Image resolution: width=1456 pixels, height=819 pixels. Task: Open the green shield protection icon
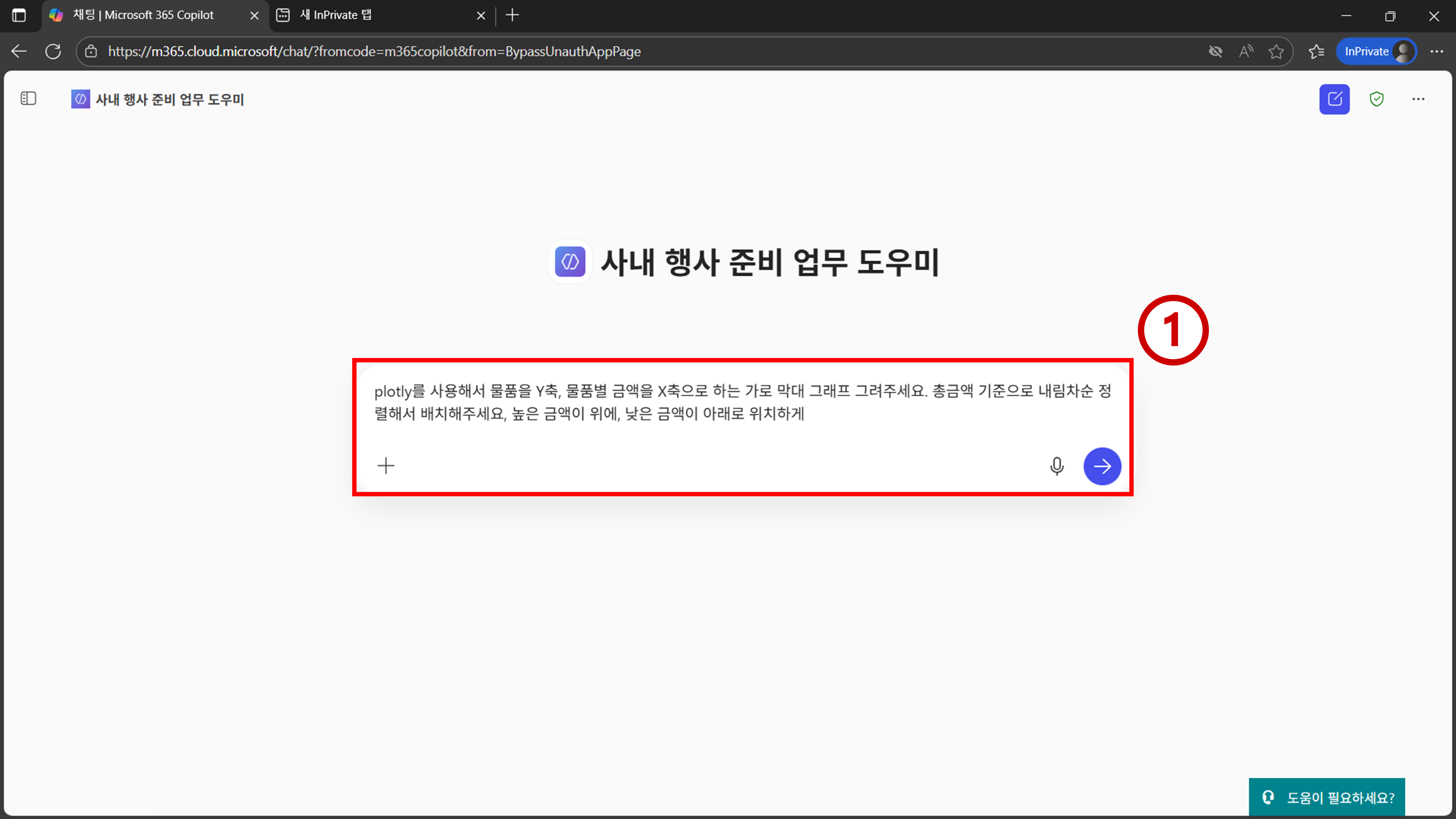(x=1376, y=99)
